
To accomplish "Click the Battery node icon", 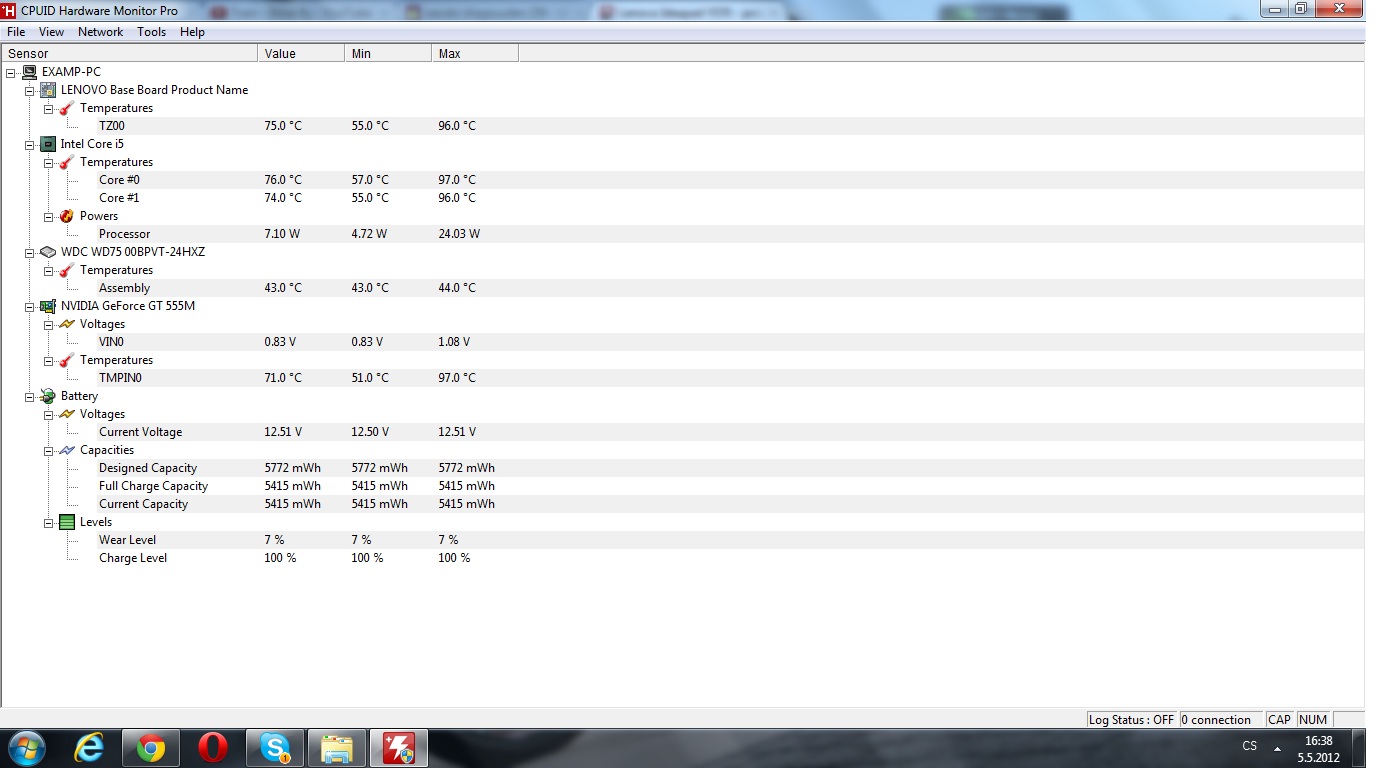I will coord(48,396).
